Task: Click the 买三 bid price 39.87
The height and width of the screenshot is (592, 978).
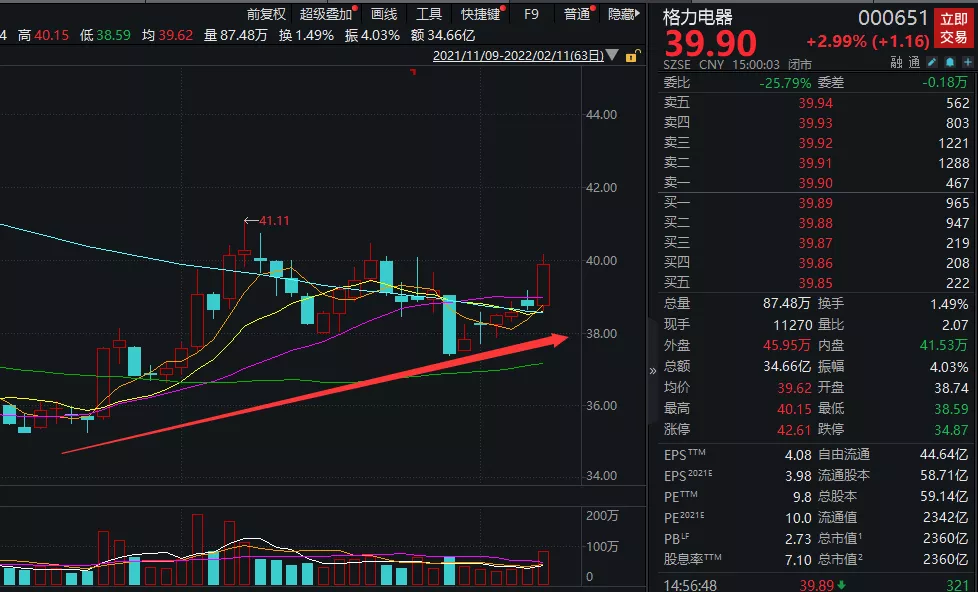Action: [815, 243]
